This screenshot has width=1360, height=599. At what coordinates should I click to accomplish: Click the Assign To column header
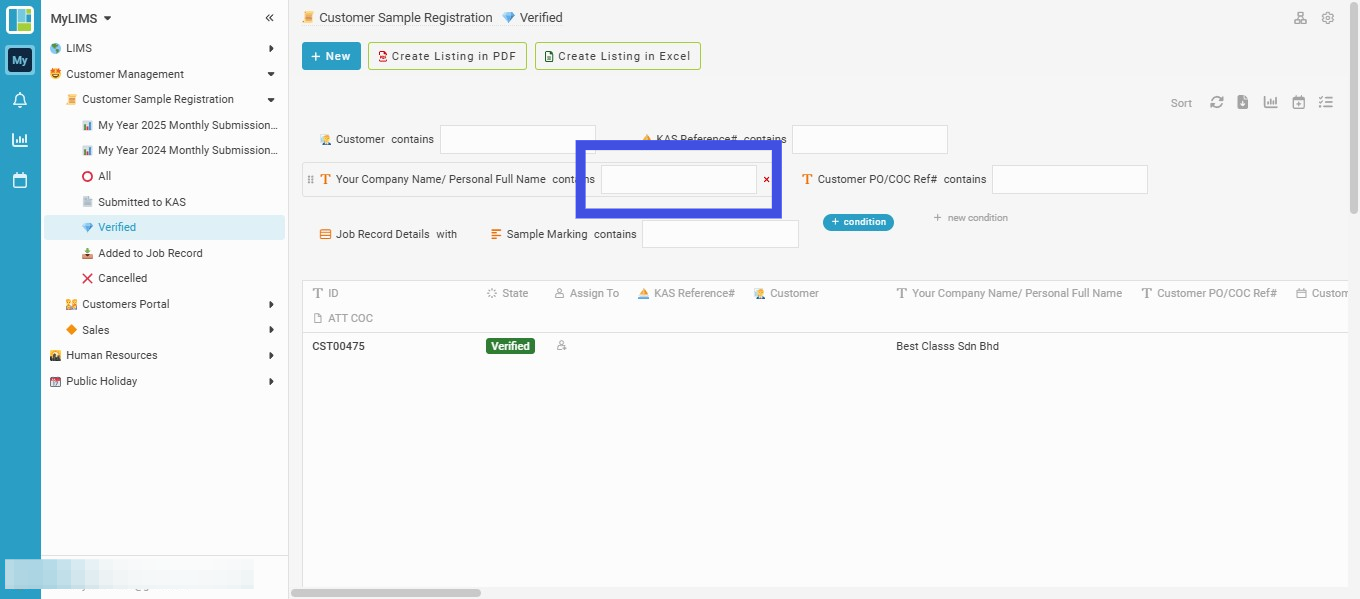tap(587, 293)
